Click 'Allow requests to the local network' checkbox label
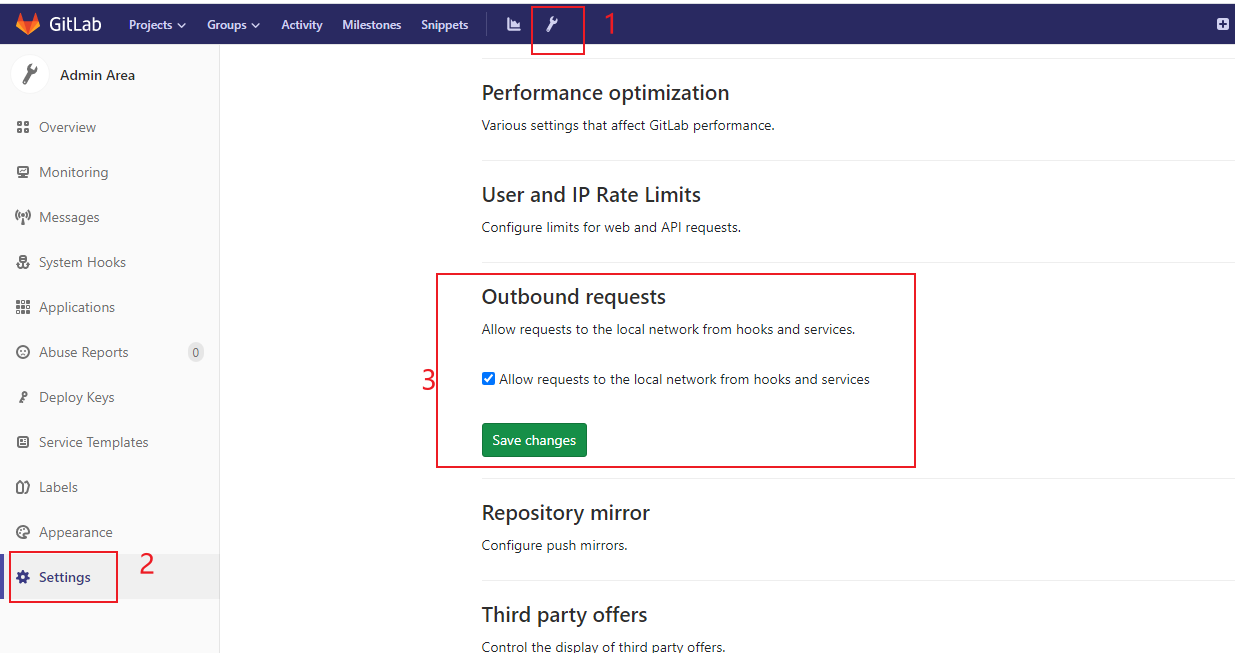1235x653 pixels. click(684, 379)
